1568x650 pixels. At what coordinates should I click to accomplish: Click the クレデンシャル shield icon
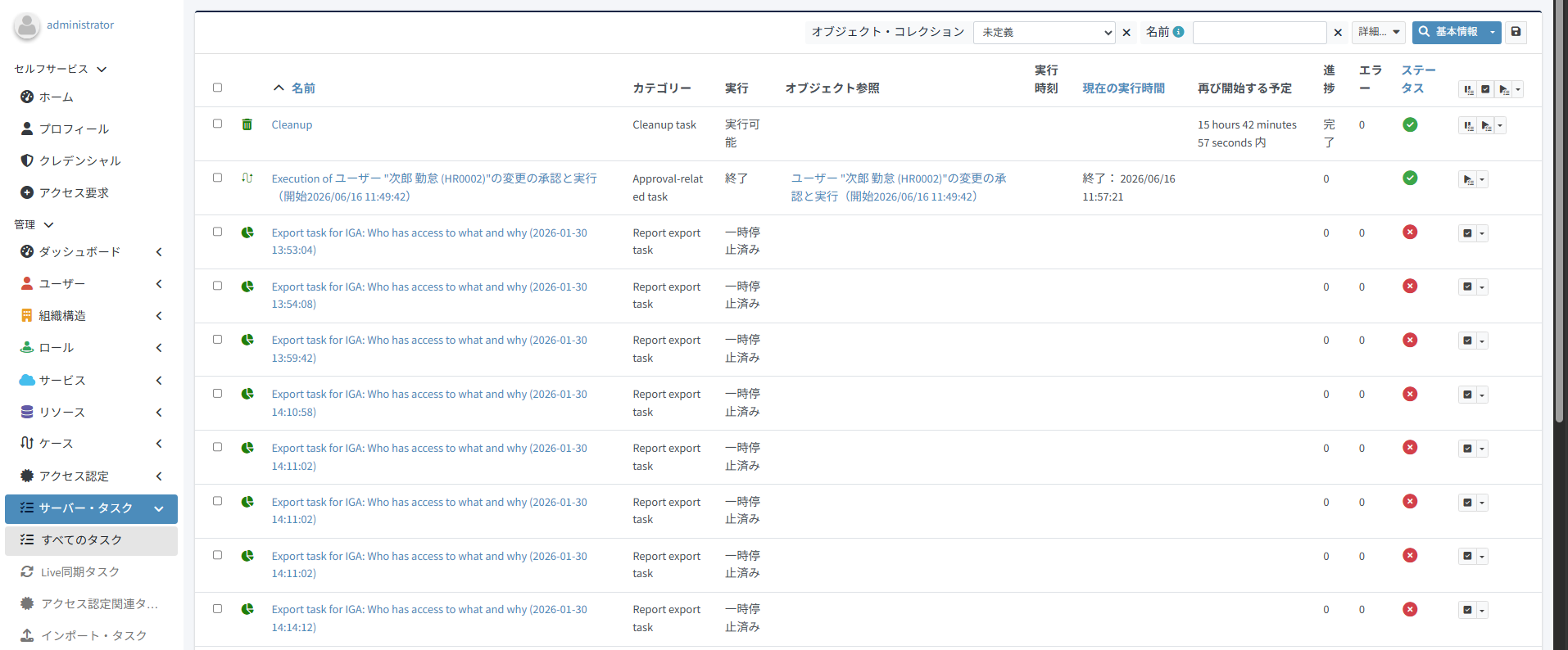[x=27, y=160]
